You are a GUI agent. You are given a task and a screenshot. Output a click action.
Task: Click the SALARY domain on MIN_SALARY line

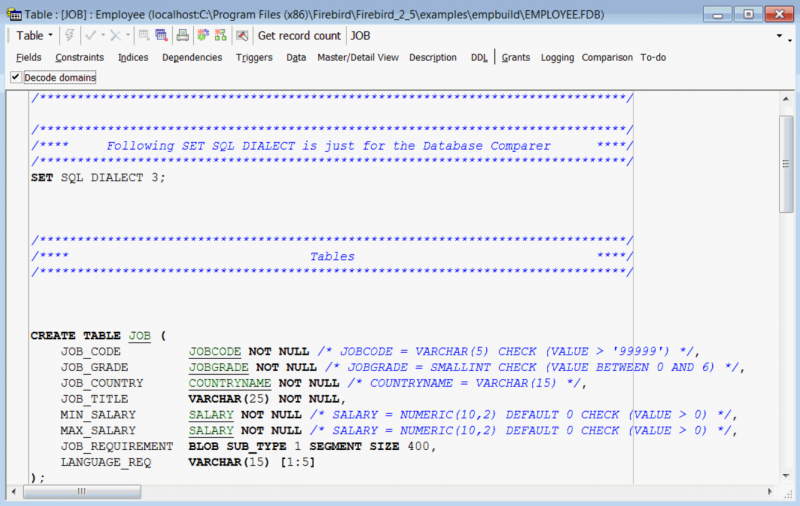211,415
